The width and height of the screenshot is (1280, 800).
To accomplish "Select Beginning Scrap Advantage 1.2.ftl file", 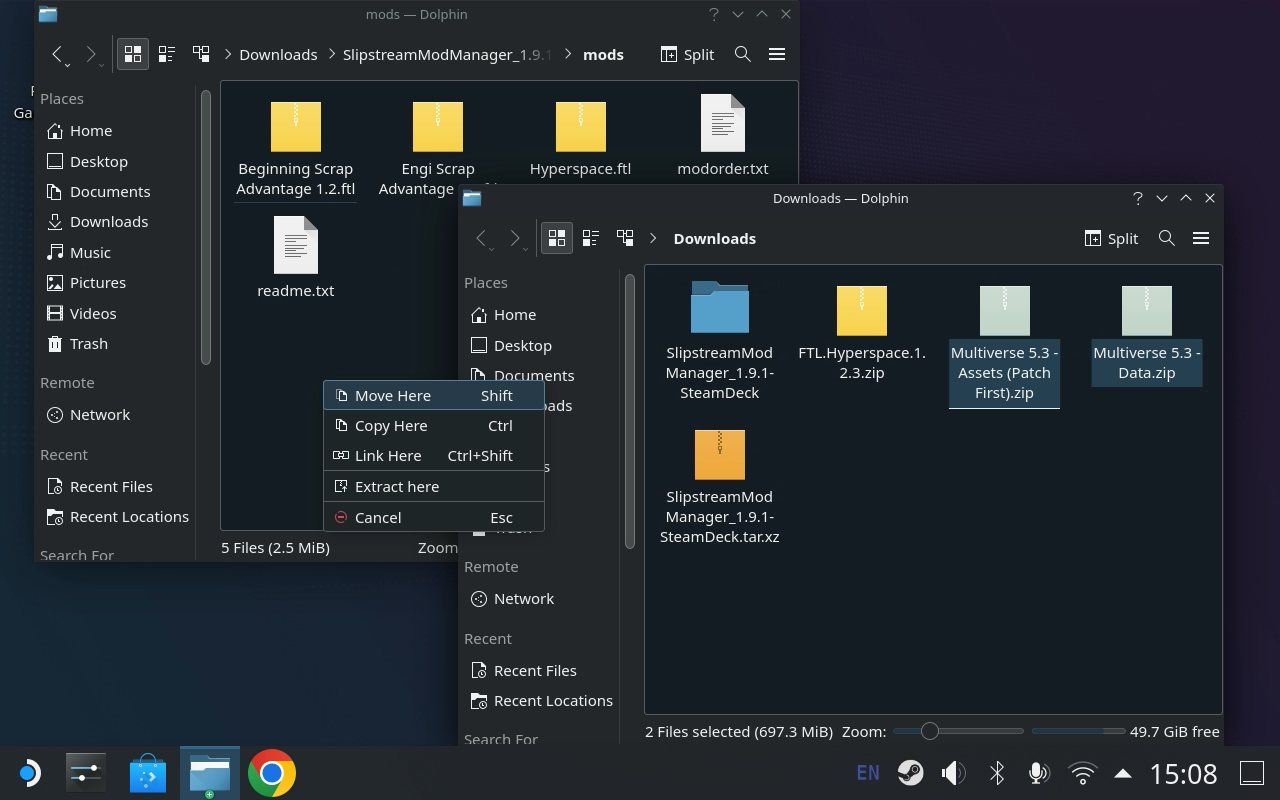I will tap(295, 148).
